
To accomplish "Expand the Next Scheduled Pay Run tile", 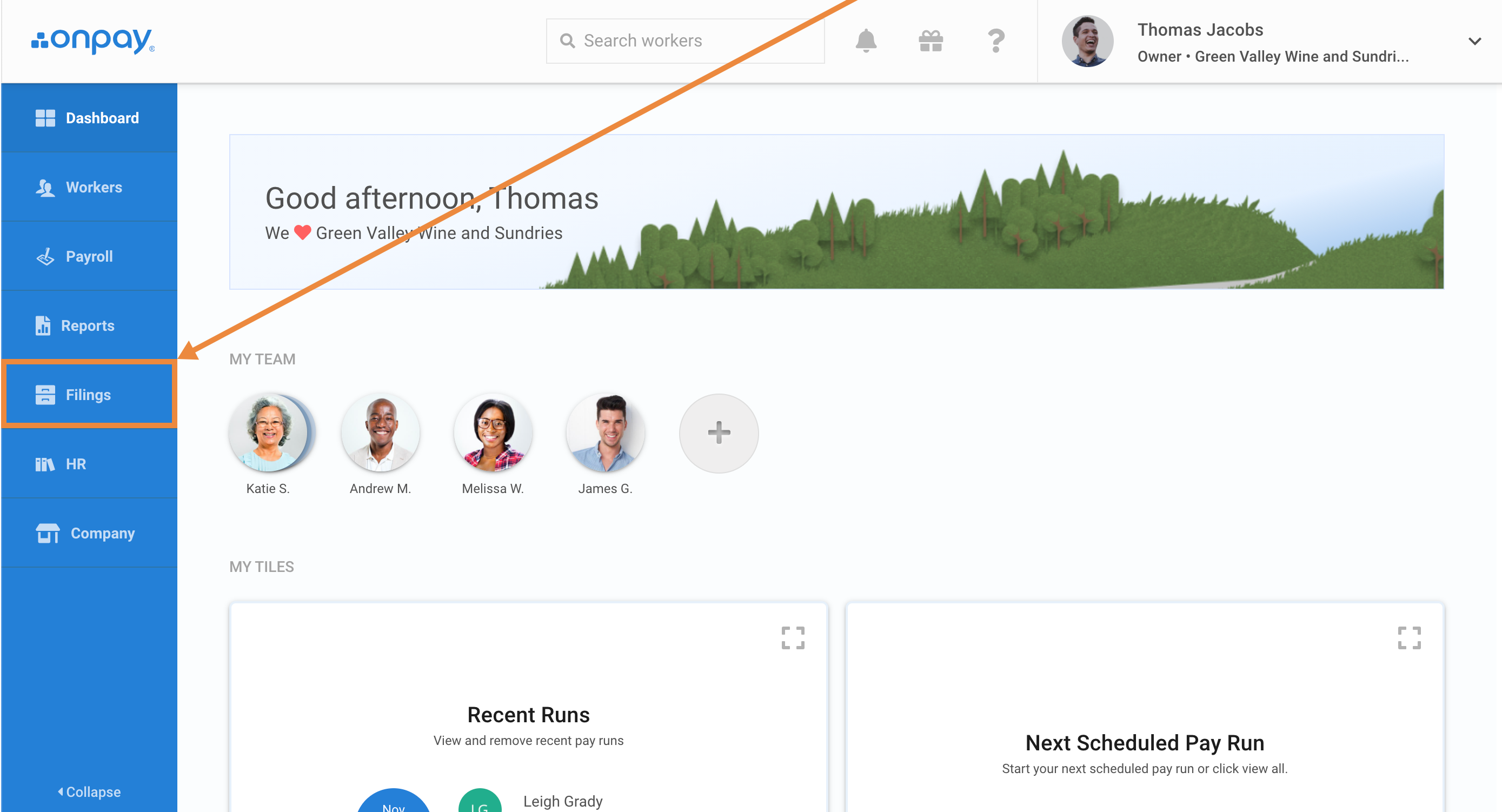I will point(1408,638).
